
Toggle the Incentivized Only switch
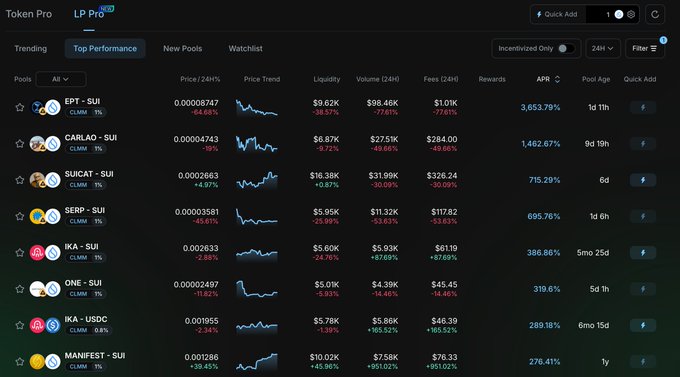coord(566,49)
